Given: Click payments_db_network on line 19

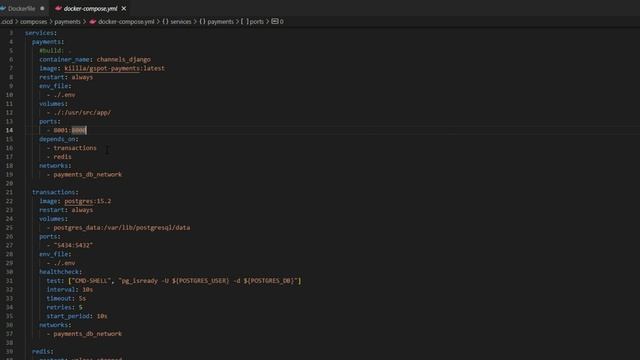Looking at the screenshot, I should pos(87,175).
